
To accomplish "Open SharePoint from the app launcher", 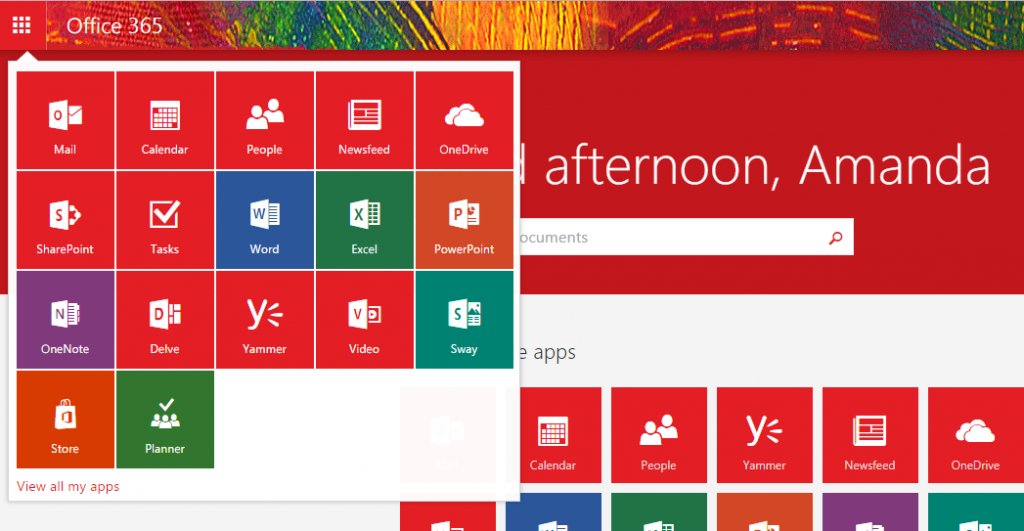I will click(x=65, y=220).
